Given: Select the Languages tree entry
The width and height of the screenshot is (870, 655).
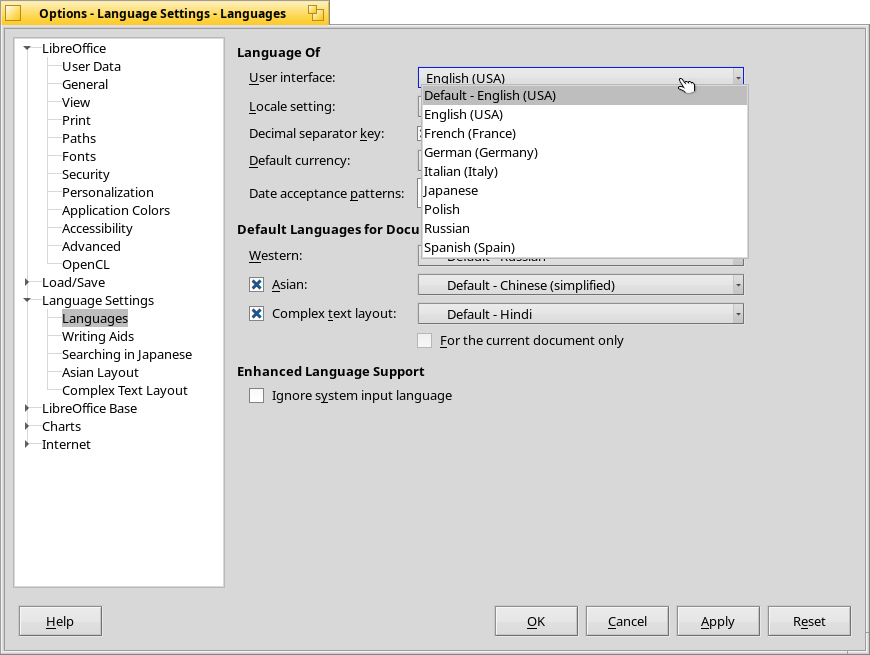Looking at the screenshot, I should coord(95,318).
